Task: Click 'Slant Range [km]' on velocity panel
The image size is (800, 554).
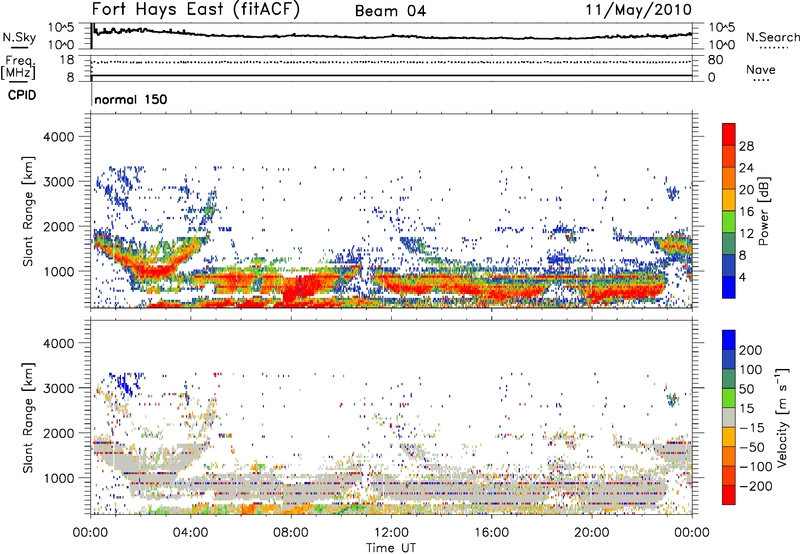Action: [x=28, y=418]
